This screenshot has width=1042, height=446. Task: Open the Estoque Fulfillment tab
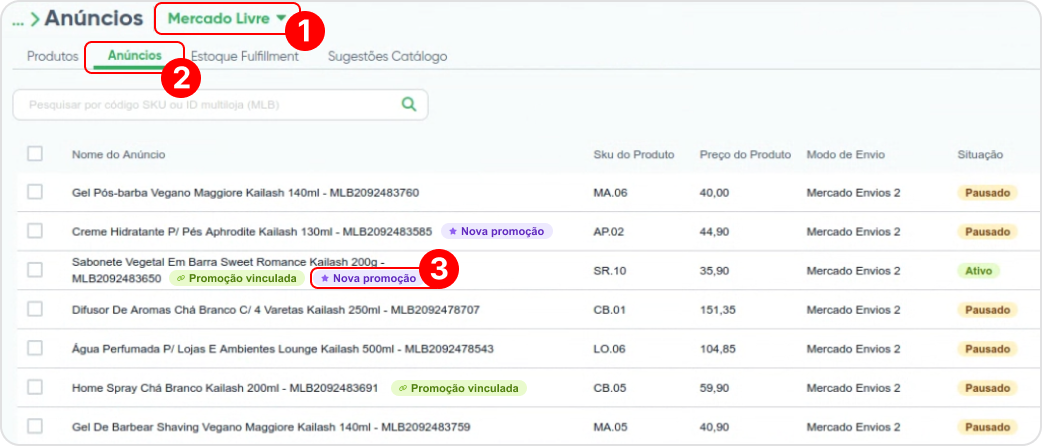pos(245,56)
